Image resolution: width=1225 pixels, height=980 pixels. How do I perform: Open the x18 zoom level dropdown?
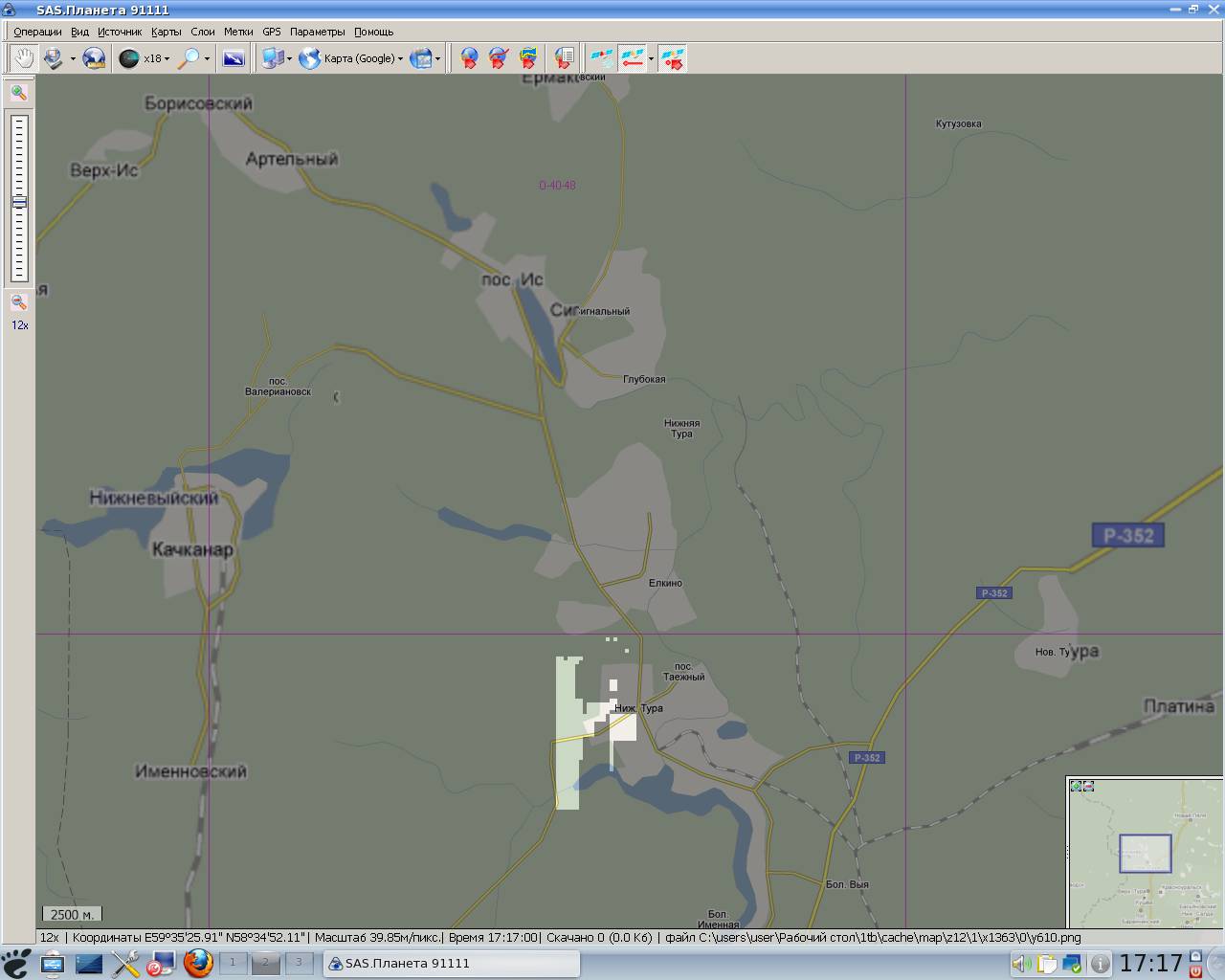167,59
